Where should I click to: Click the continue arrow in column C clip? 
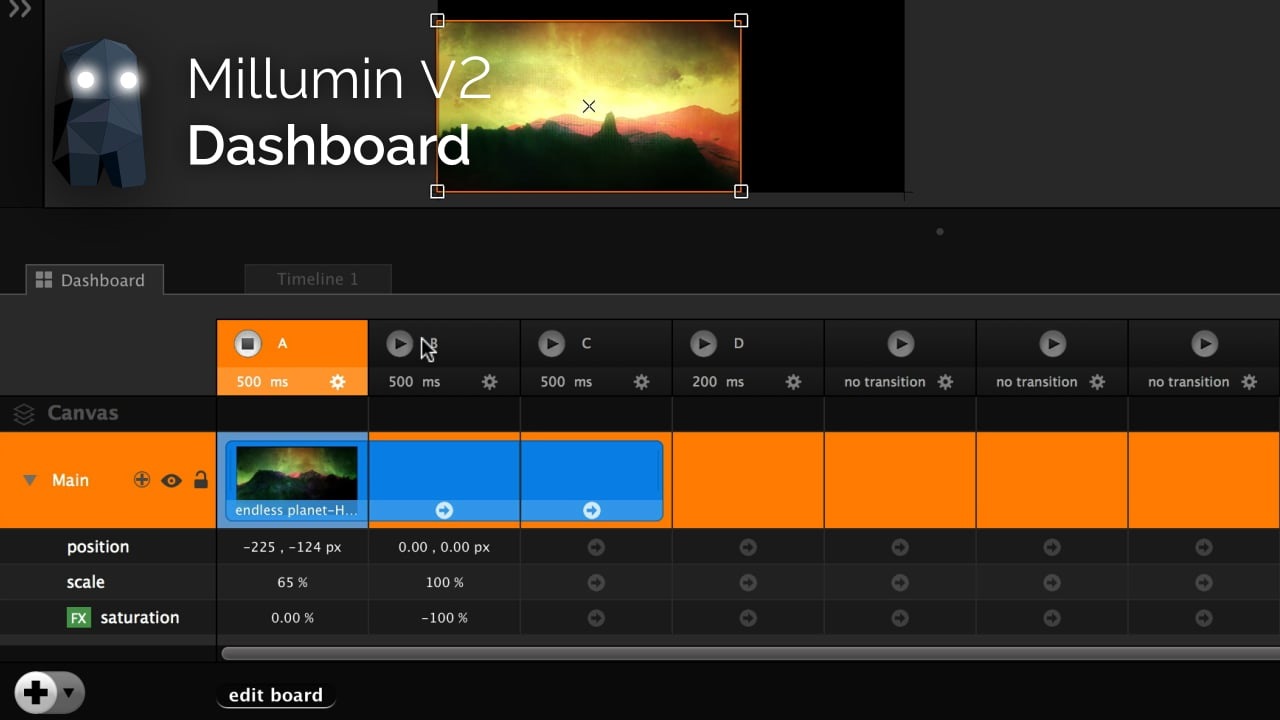(x=592, y=510)
